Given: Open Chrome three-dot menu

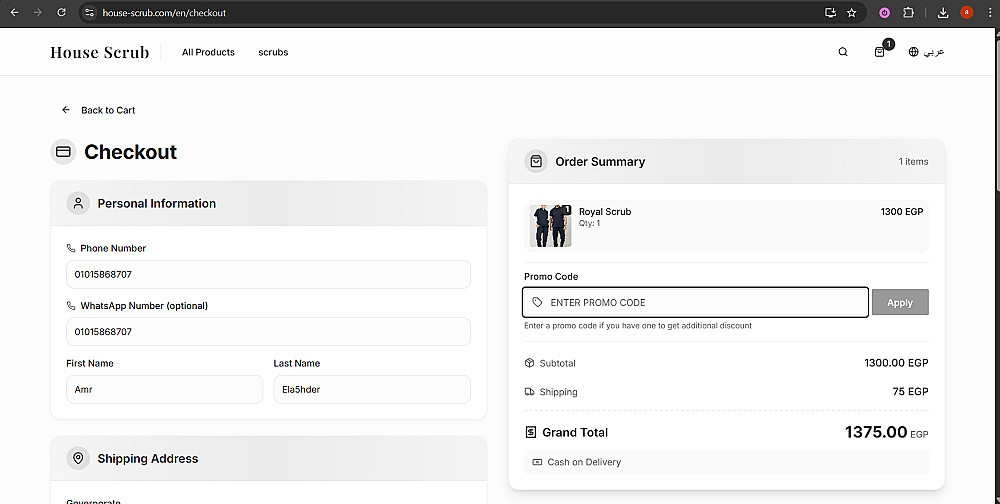Looking at the screenshot, I should (989, 13).
